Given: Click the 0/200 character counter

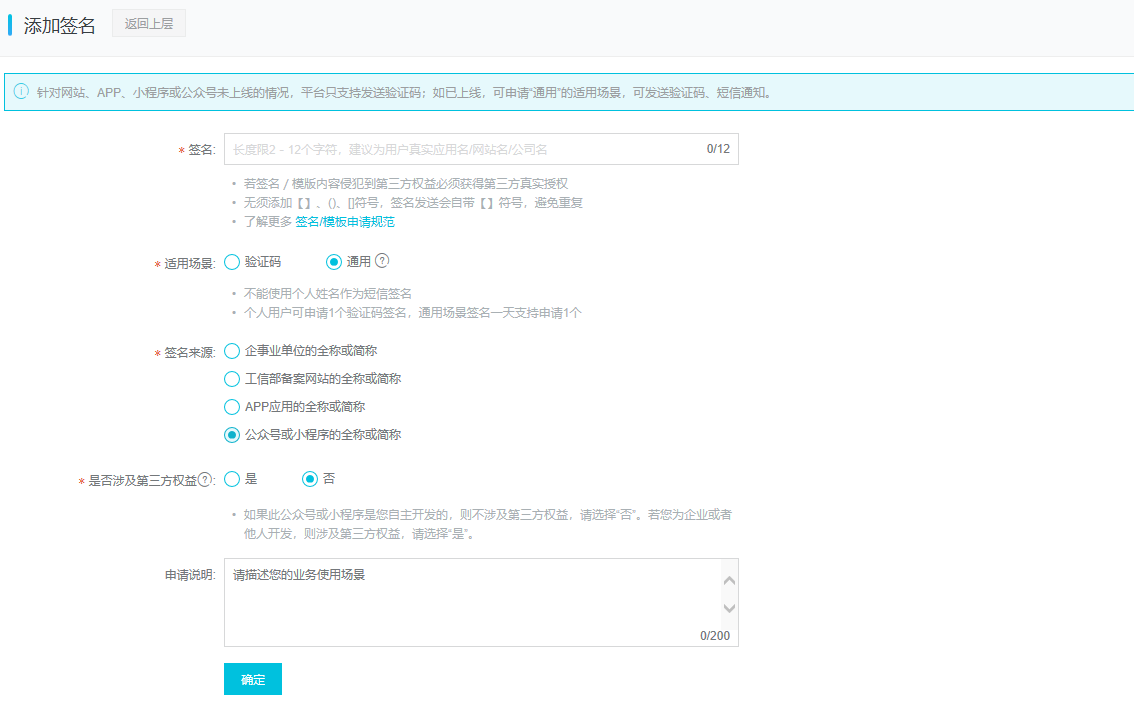Looking at the screenshot, I should 715,636.
